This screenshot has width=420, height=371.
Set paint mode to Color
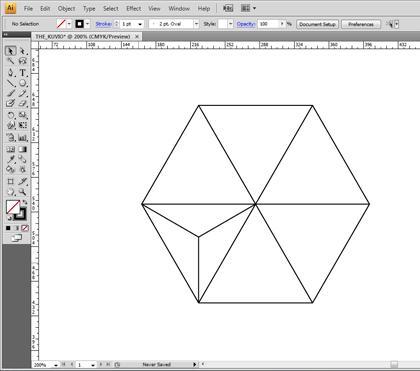pyautogui.click(x=8, y=228)
